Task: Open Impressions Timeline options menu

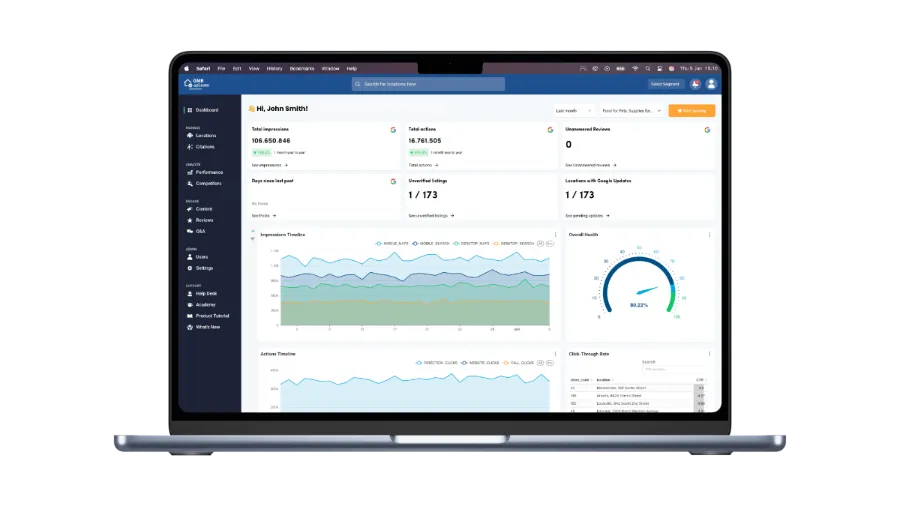Action: pyautogui.click(x=555, y=235)
